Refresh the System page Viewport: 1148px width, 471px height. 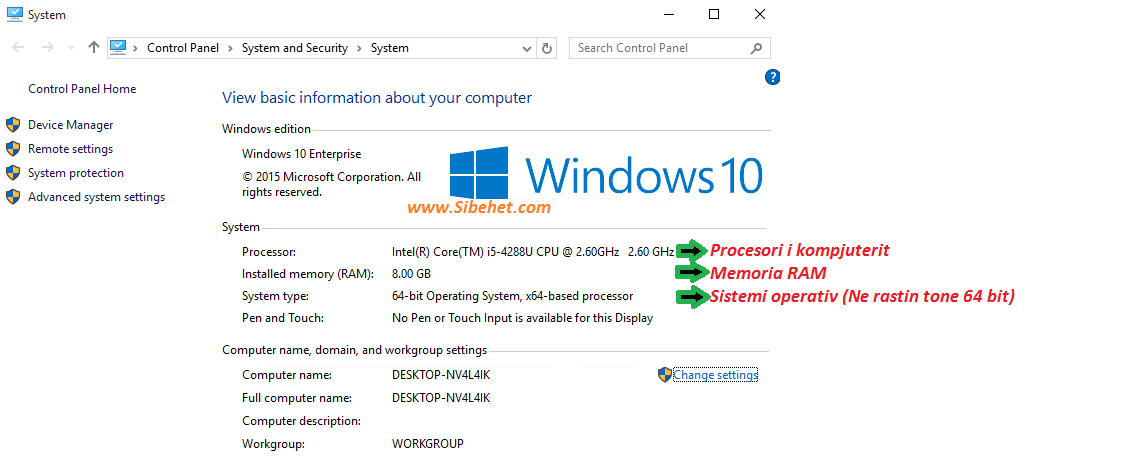click(546, 48)
